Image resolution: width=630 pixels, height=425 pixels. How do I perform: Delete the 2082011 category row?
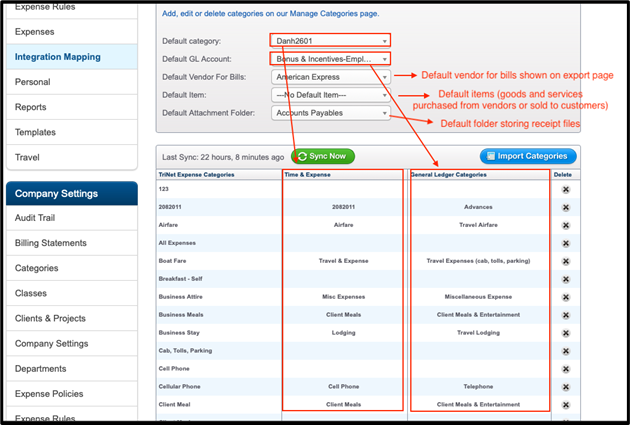pyautogui.click(x=565, y=207)
